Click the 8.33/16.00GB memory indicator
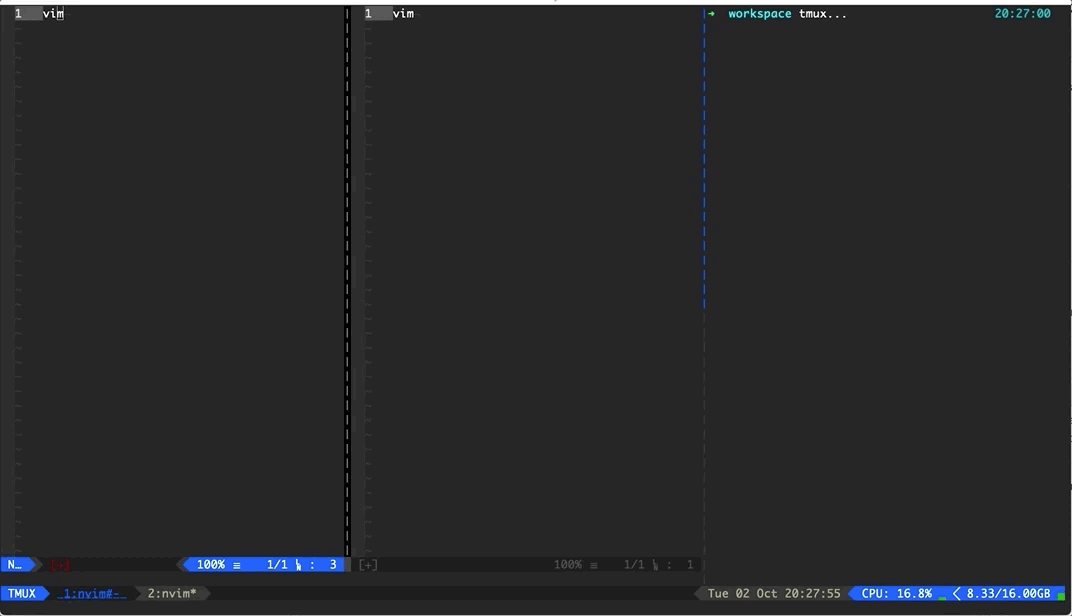1072x616 pixels. (1008, 593)
